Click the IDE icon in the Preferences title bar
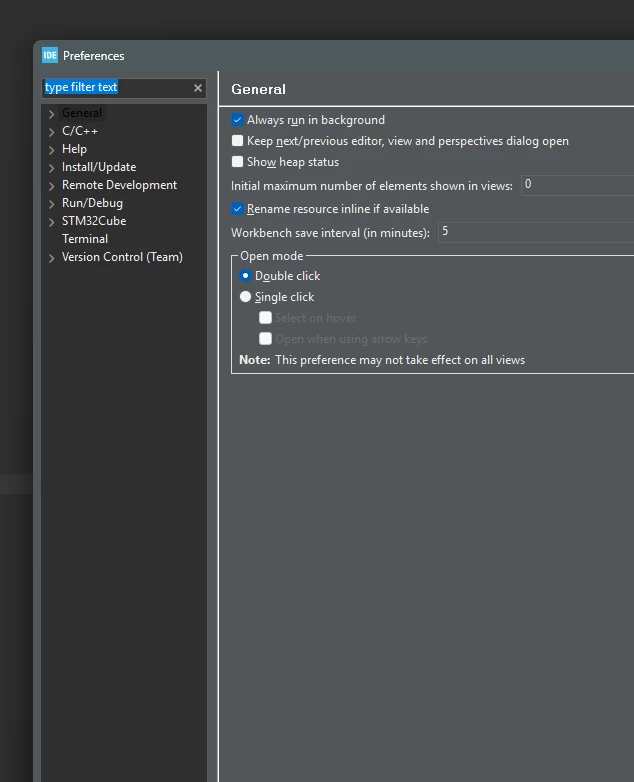 pos(50,55)
